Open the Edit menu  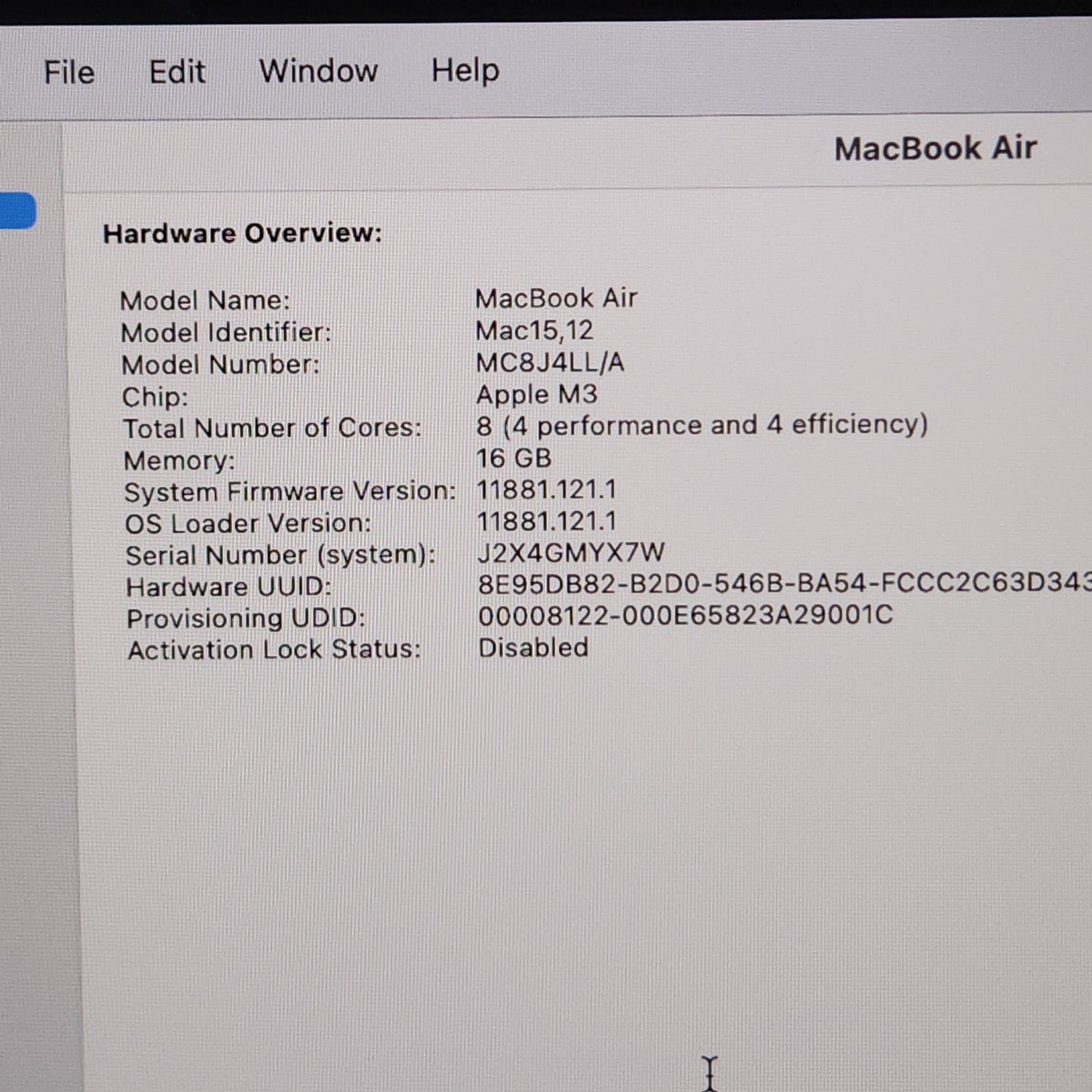(177, 72)
